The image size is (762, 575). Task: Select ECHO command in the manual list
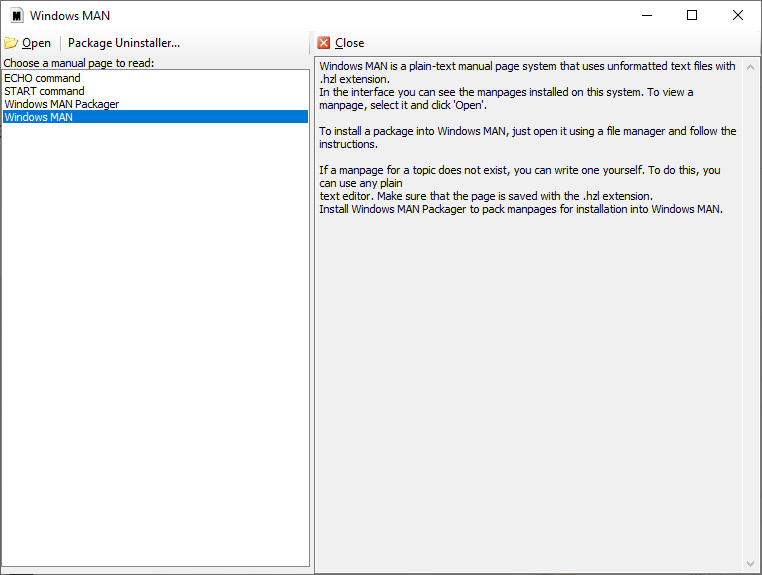click(x=156, y=78)
